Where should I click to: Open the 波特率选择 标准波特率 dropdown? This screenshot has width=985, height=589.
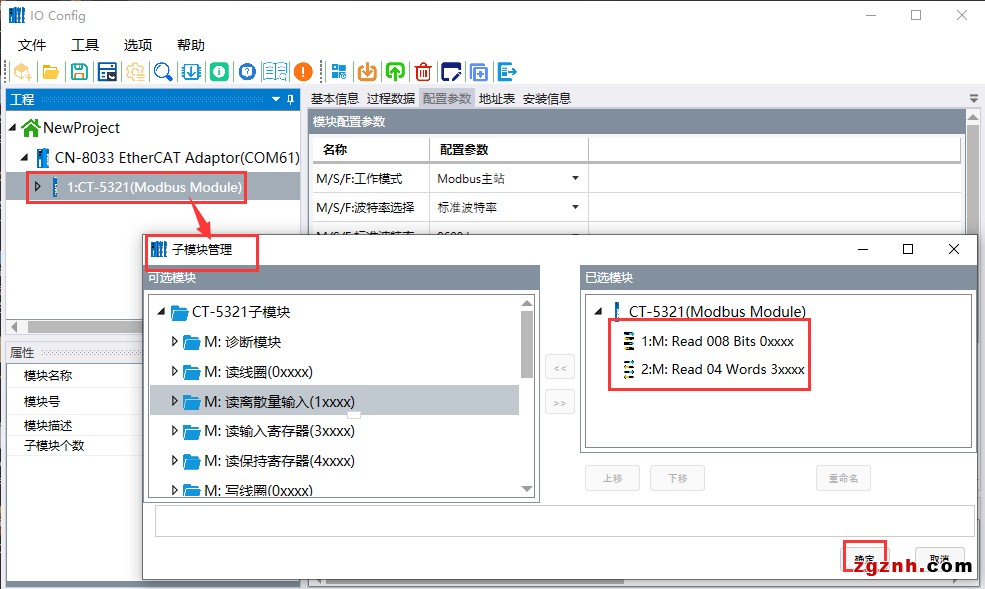pyautogui.click(x=575, y=208)
